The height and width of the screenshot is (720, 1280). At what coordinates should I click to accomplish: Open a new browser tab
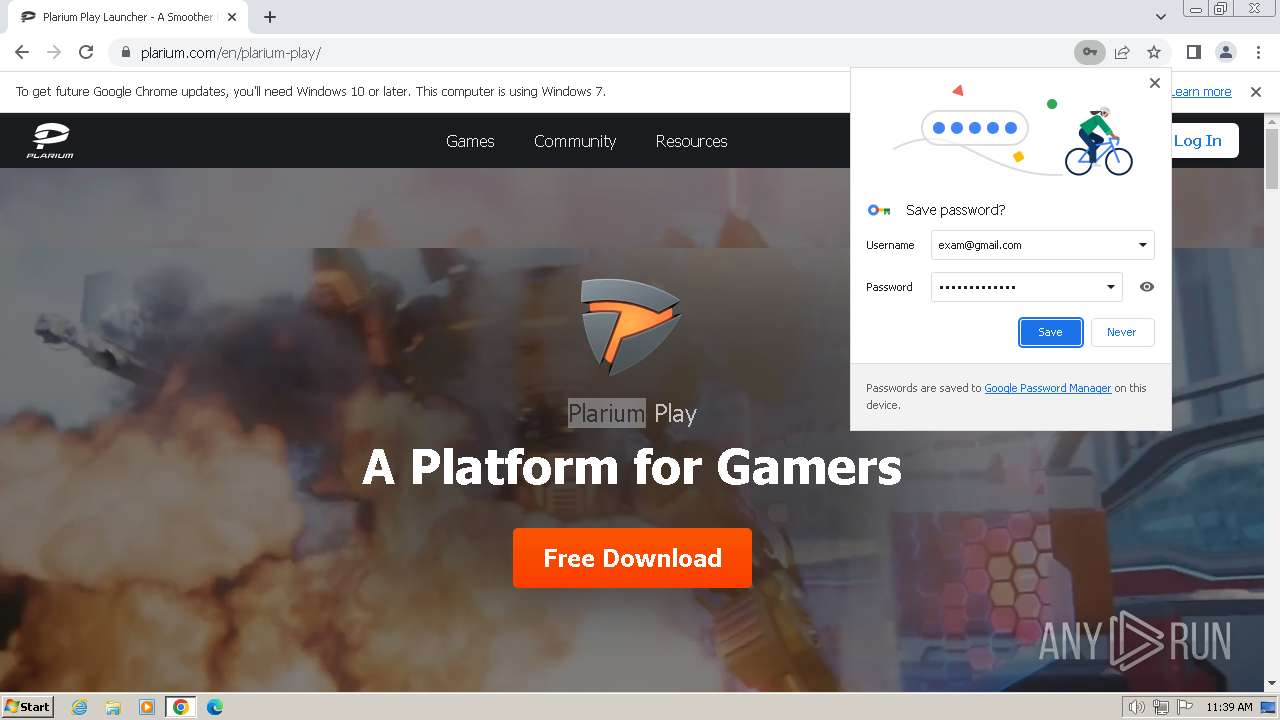click(270, 17)
